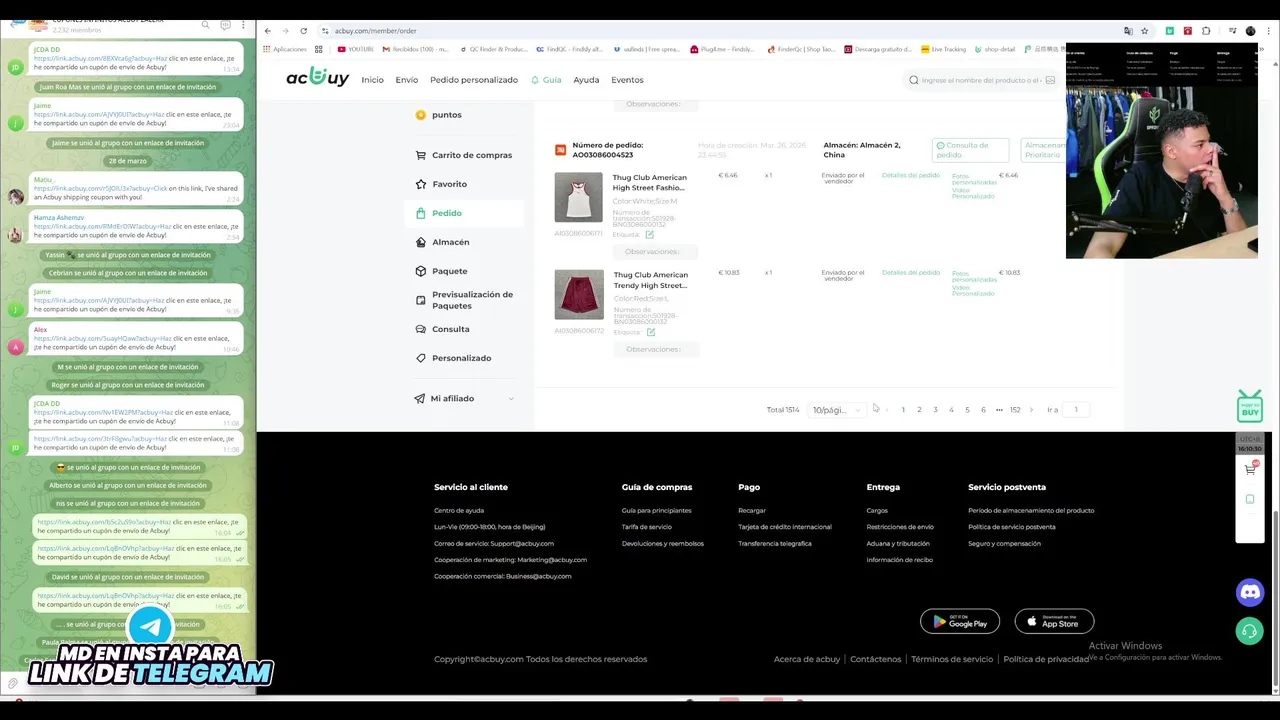Open puntos in the member sidebar
Image resolution: width=1280 pixels, height=720 pixels.
[x=446, y=115]
